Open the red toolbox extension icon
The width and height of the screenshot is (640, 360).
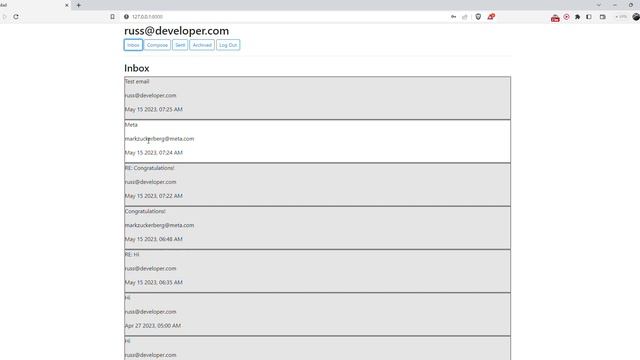pos(555,18)
